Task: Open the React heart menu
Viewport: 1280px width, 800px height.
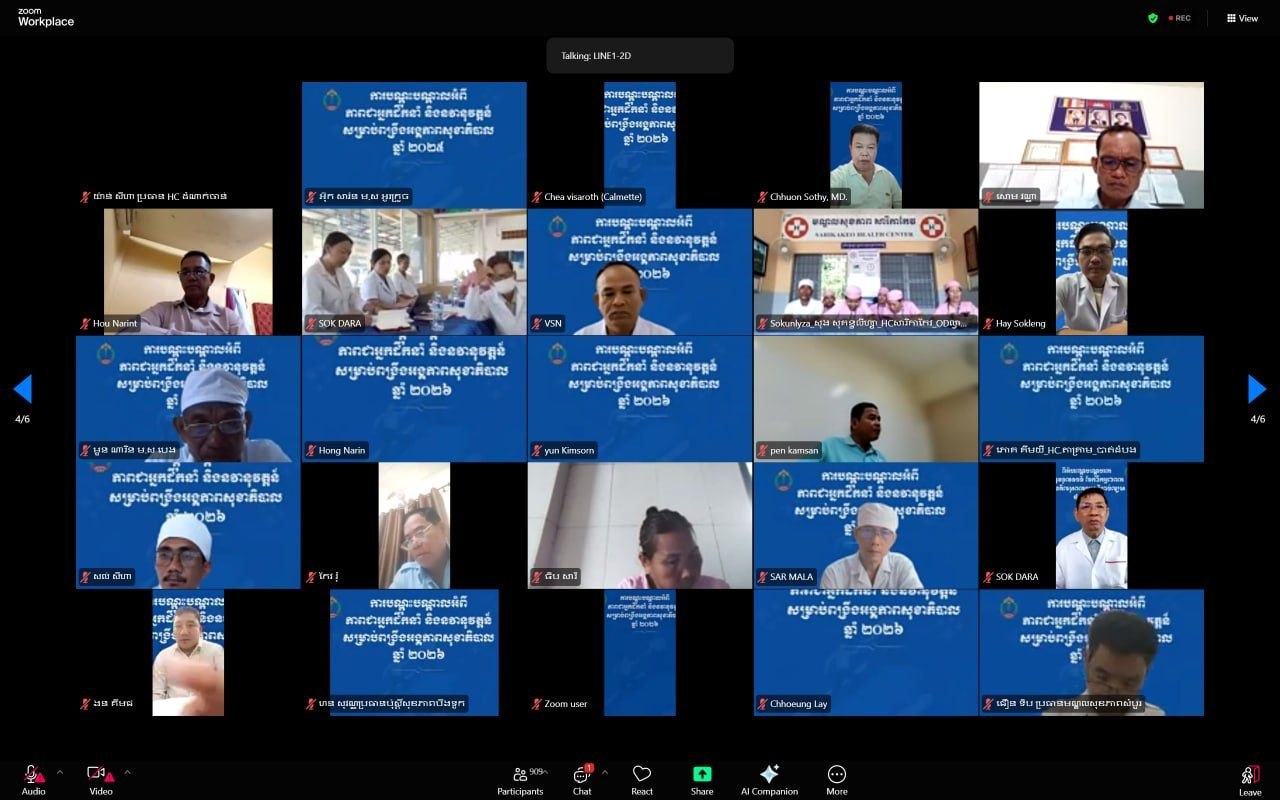Action: pyautogui.click(x=642, y=780)
